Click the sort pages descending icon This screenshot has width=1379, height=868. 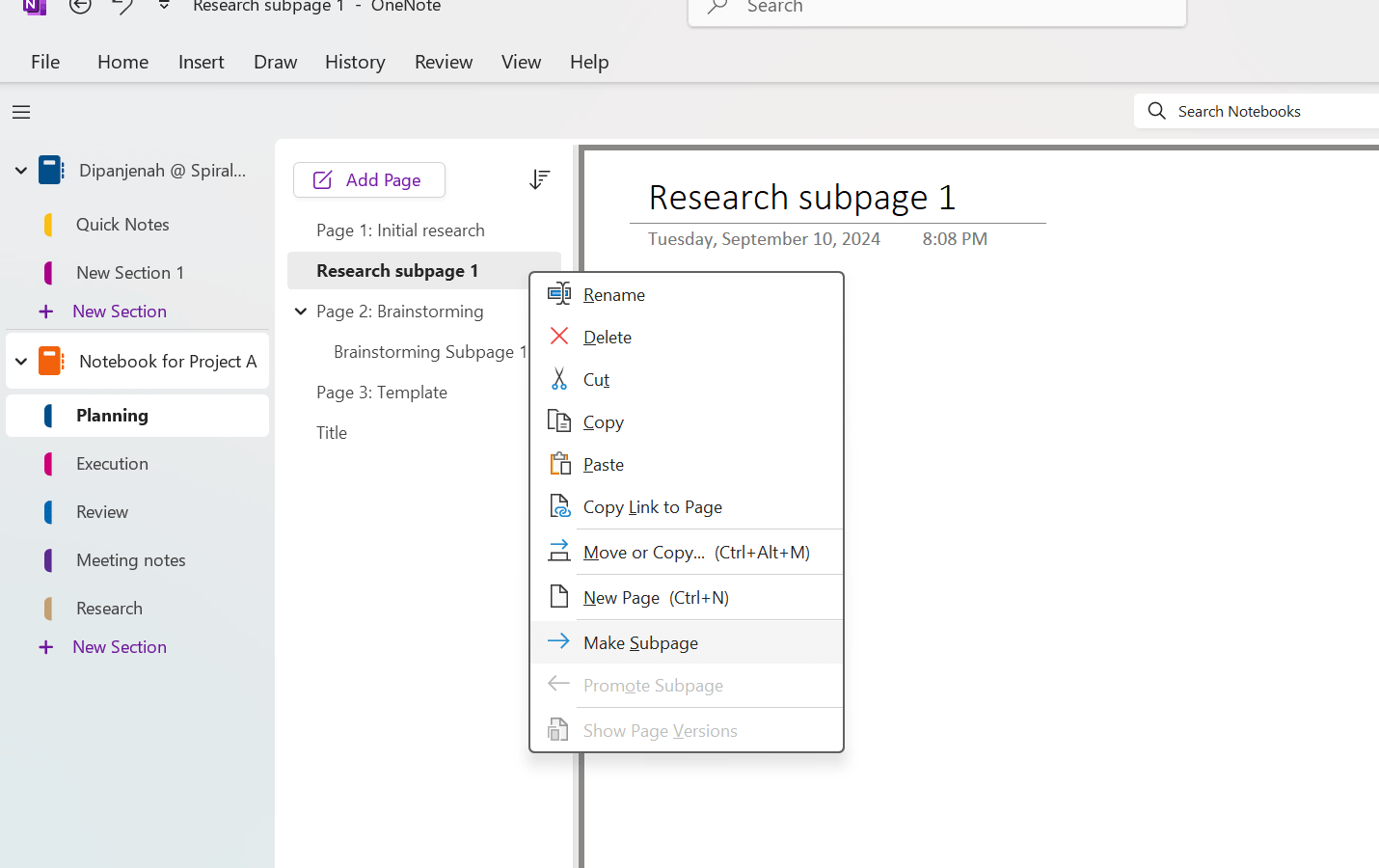539,179
